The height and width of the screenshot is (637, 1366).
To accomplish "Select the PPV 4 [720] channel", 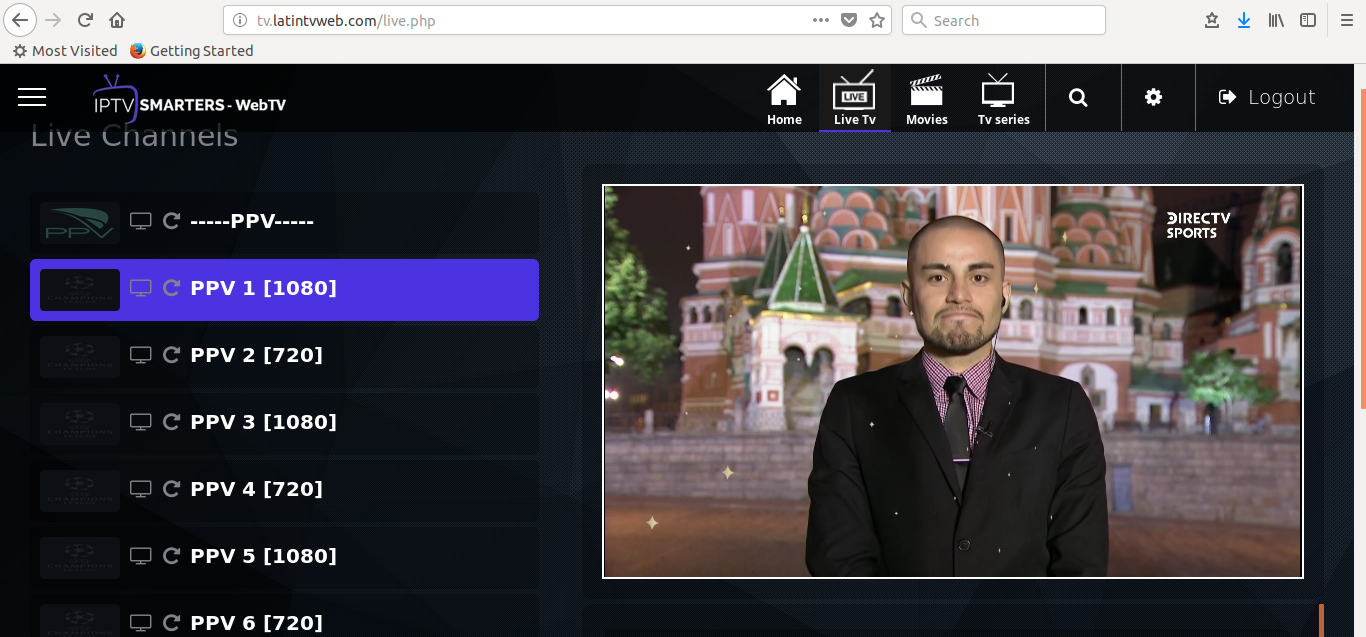I will tap(256, 489).
